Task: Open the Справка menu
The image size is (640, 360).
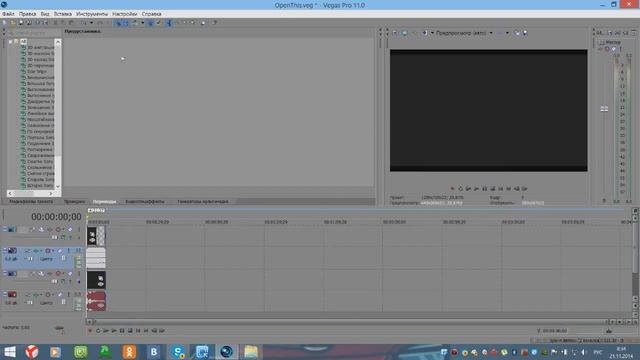Action: (151, 14)
